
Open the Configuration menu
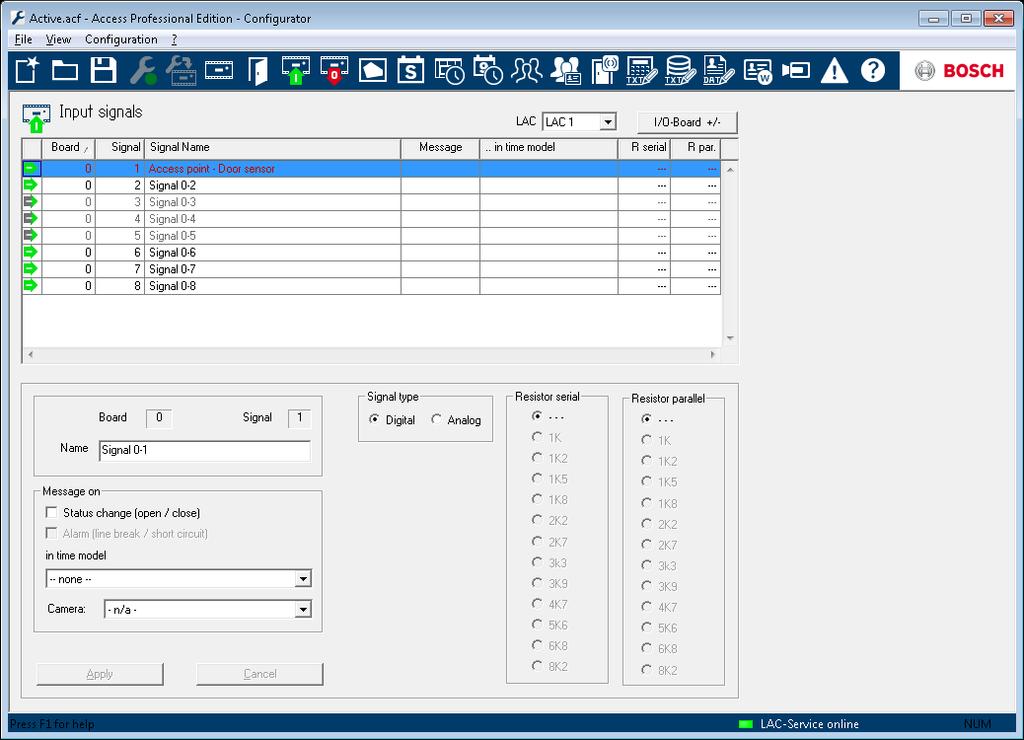click(121, 39)
